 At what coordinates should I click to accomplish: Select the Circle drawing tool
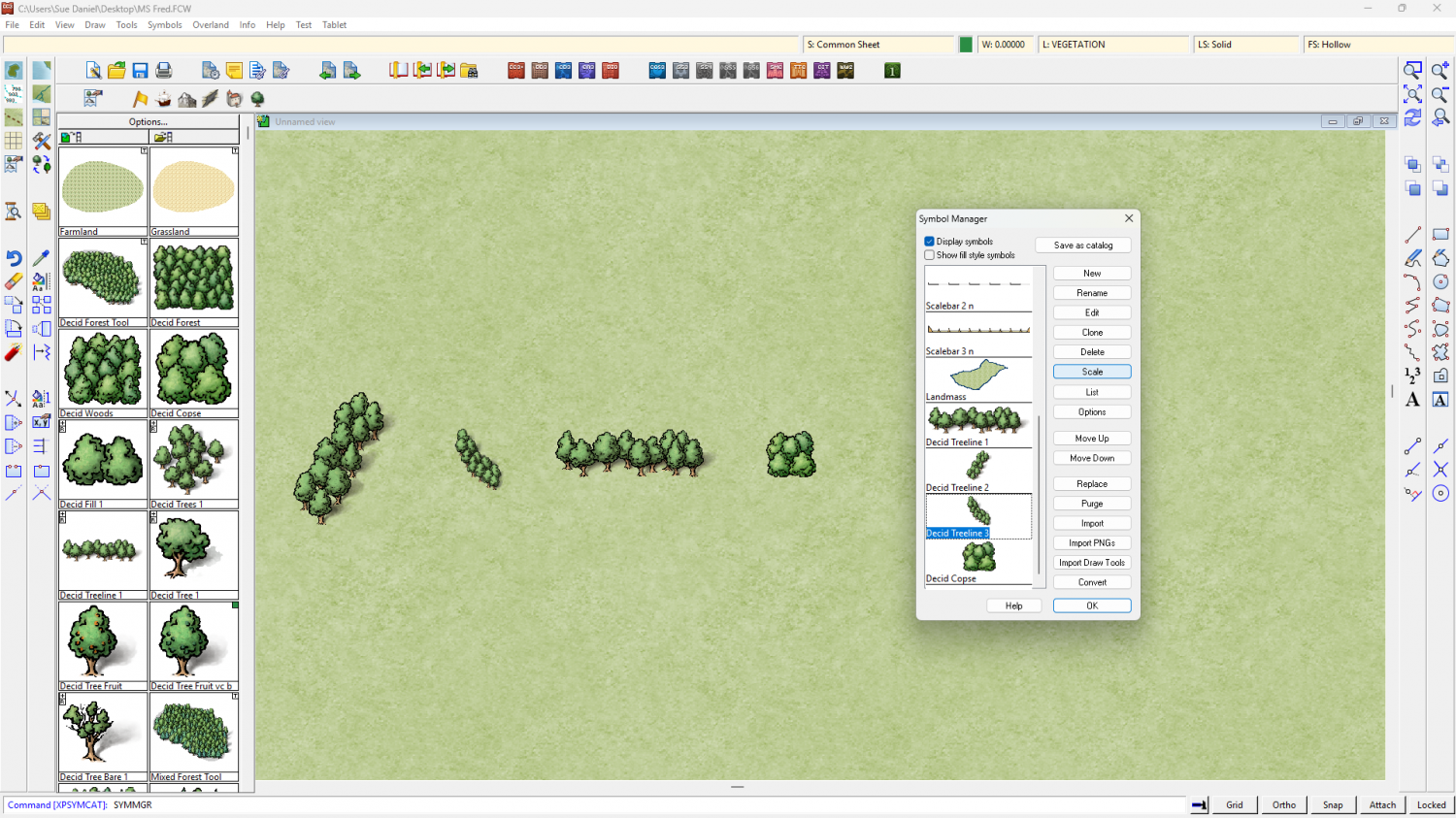(x=1440, y=281)
